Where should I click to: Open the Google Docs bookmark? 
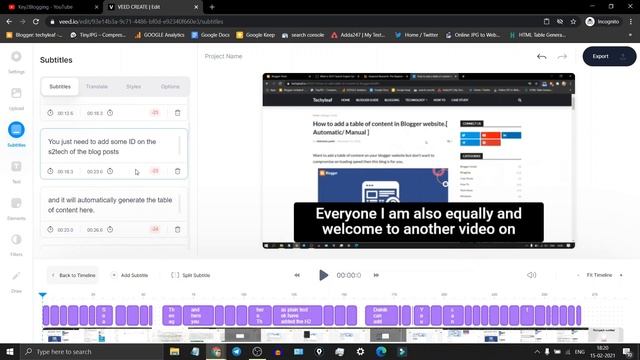pos(211,35)
